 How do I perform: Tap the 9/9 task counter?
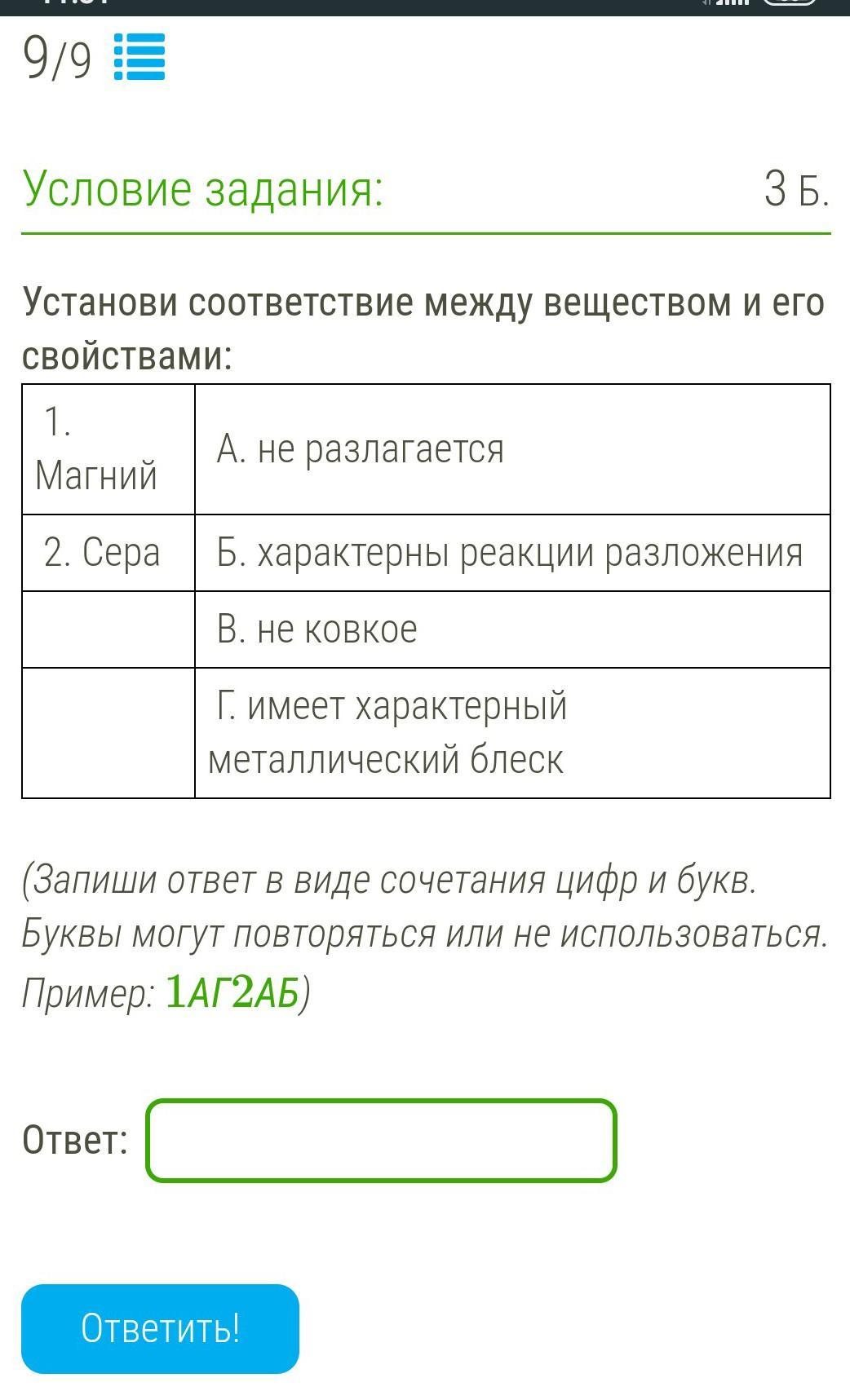click(57, 59)
